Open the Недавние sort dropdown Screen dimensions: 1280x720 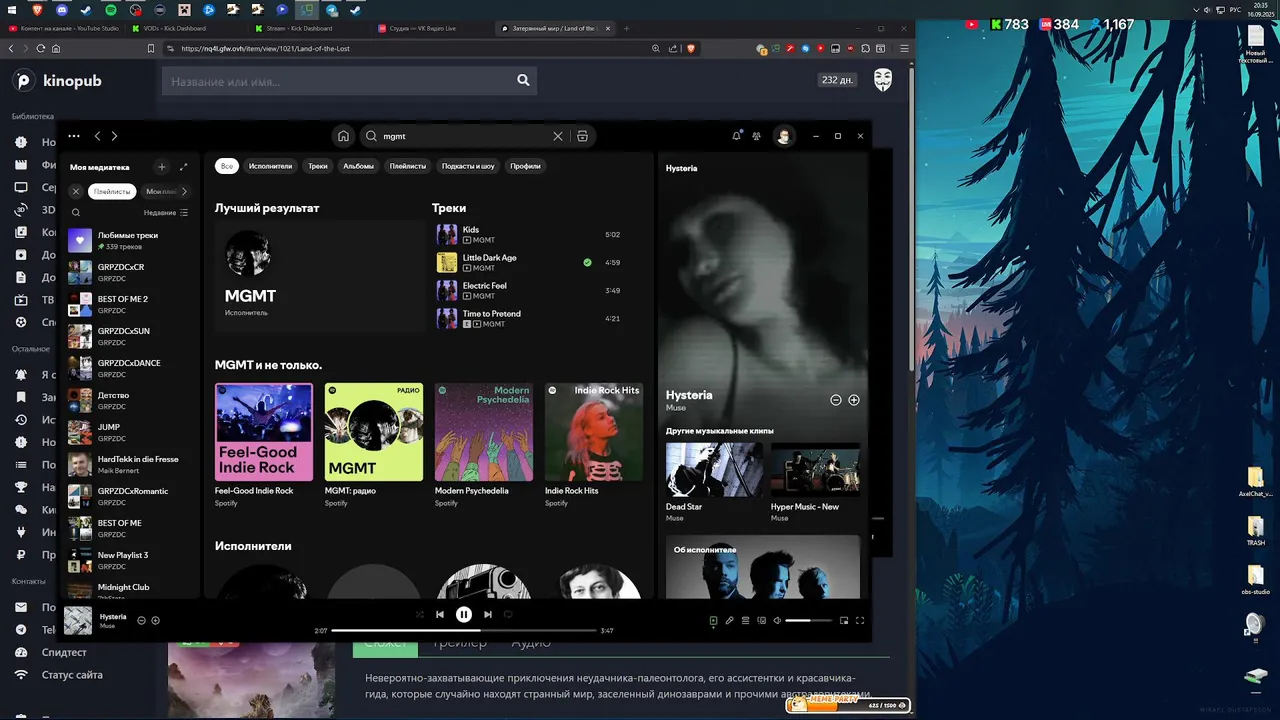[x=165, y=212]
